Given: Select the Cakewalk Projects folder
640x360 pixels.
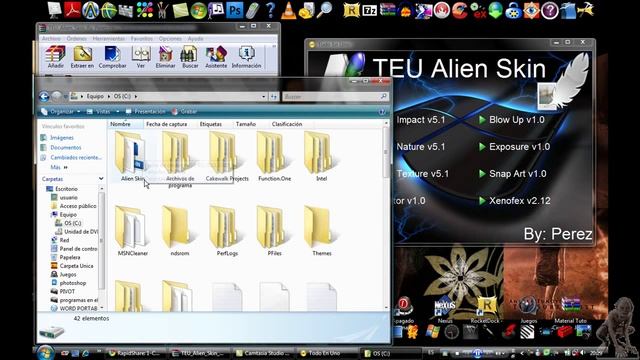Looking at the screenshot, I should coord(227,156).
